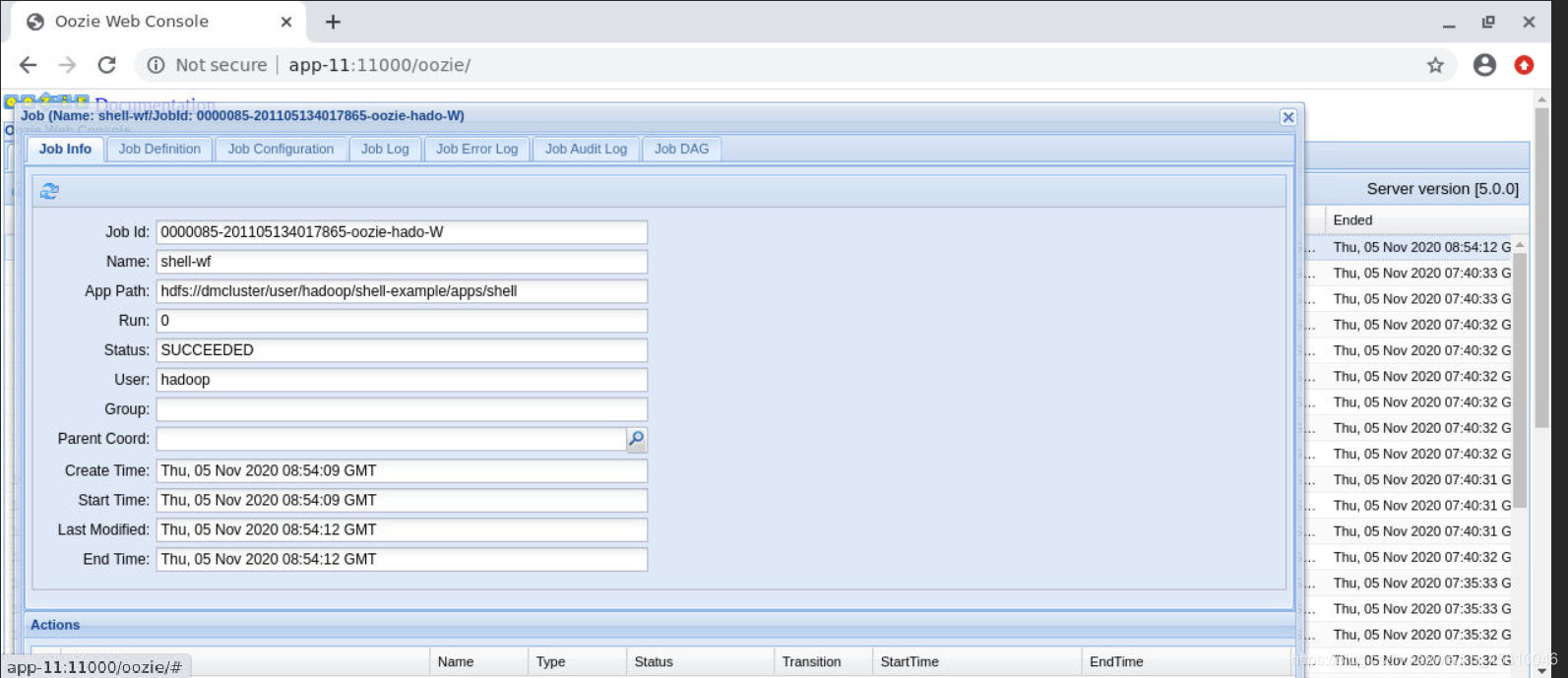Open the Job Definition tab

pyautogui.click(x=159, y=149)
